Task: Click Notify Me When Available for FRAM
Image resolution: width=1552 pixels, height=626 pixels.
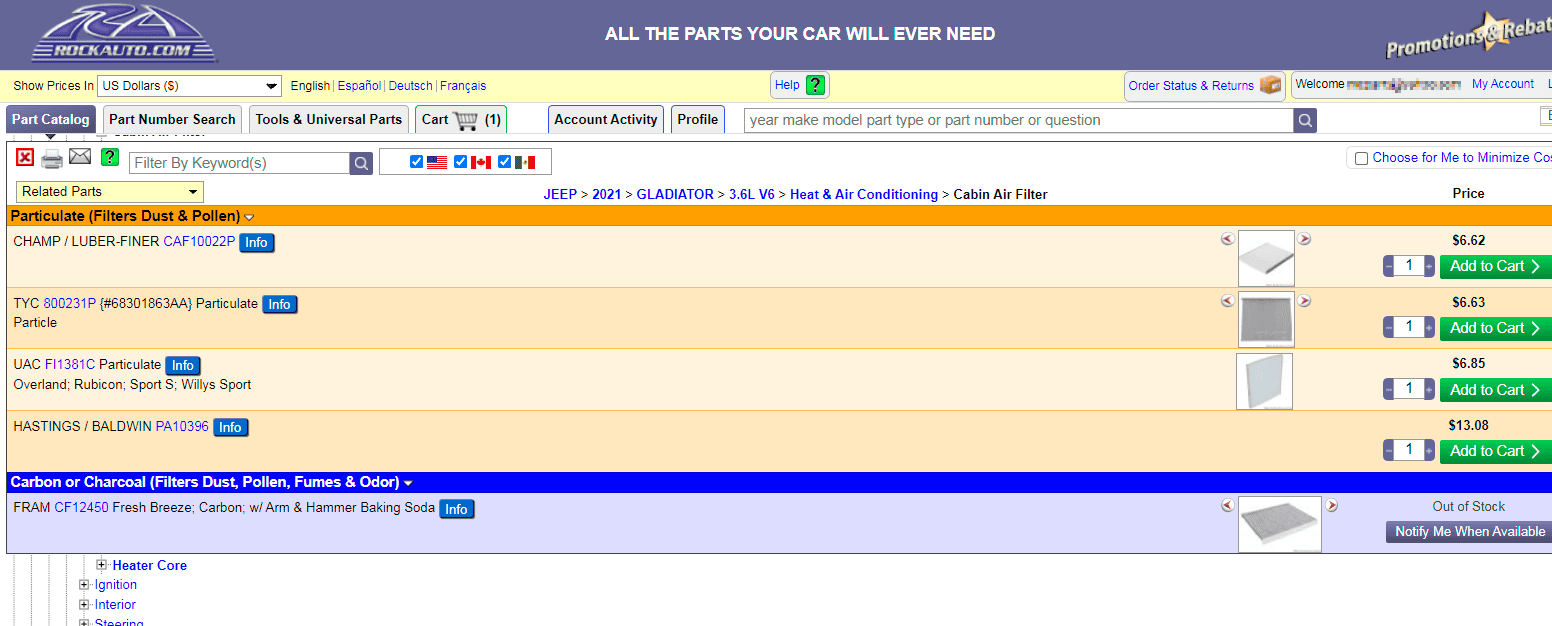Action: 1469,532
